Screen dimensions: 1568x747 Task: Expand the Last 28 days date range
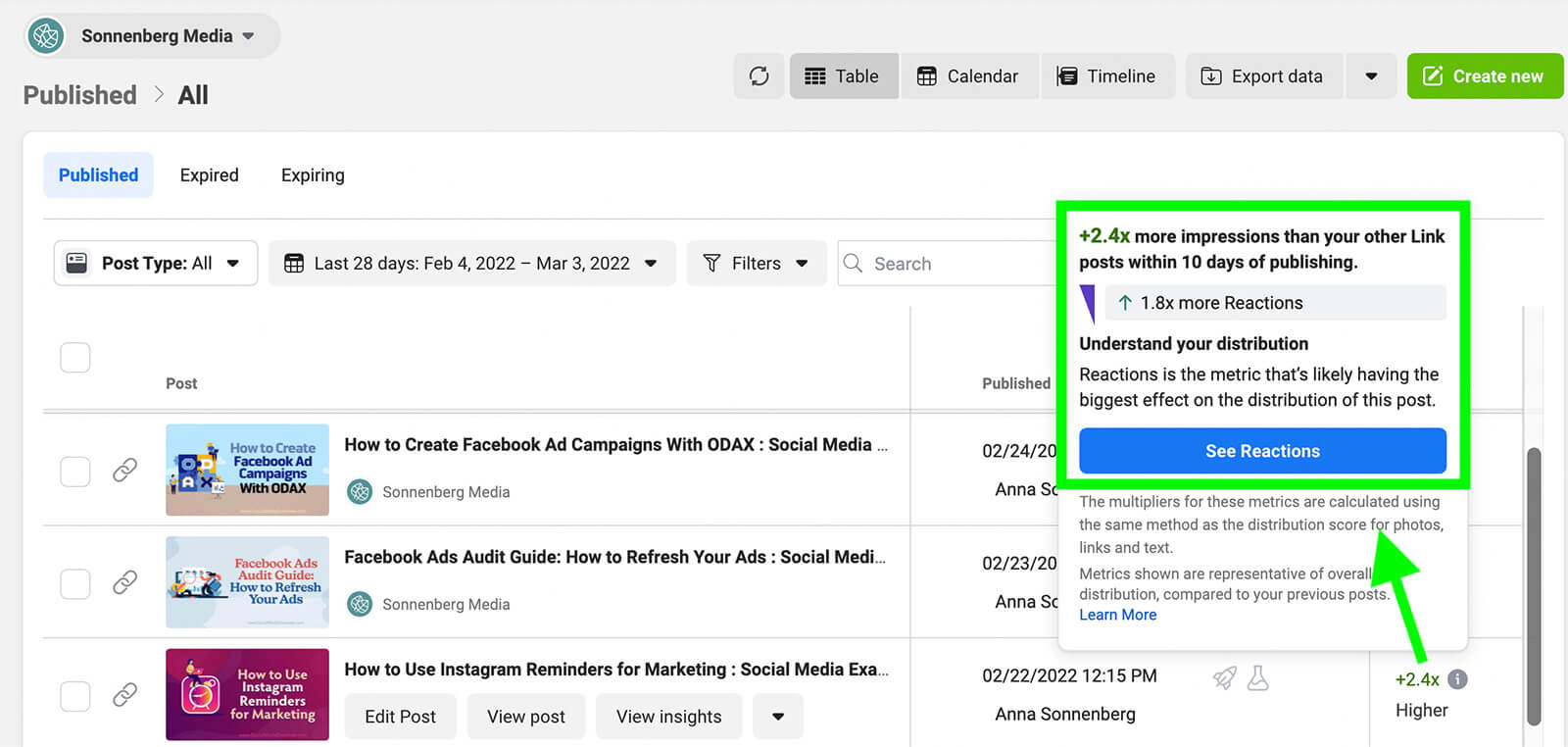coord(472,264)
